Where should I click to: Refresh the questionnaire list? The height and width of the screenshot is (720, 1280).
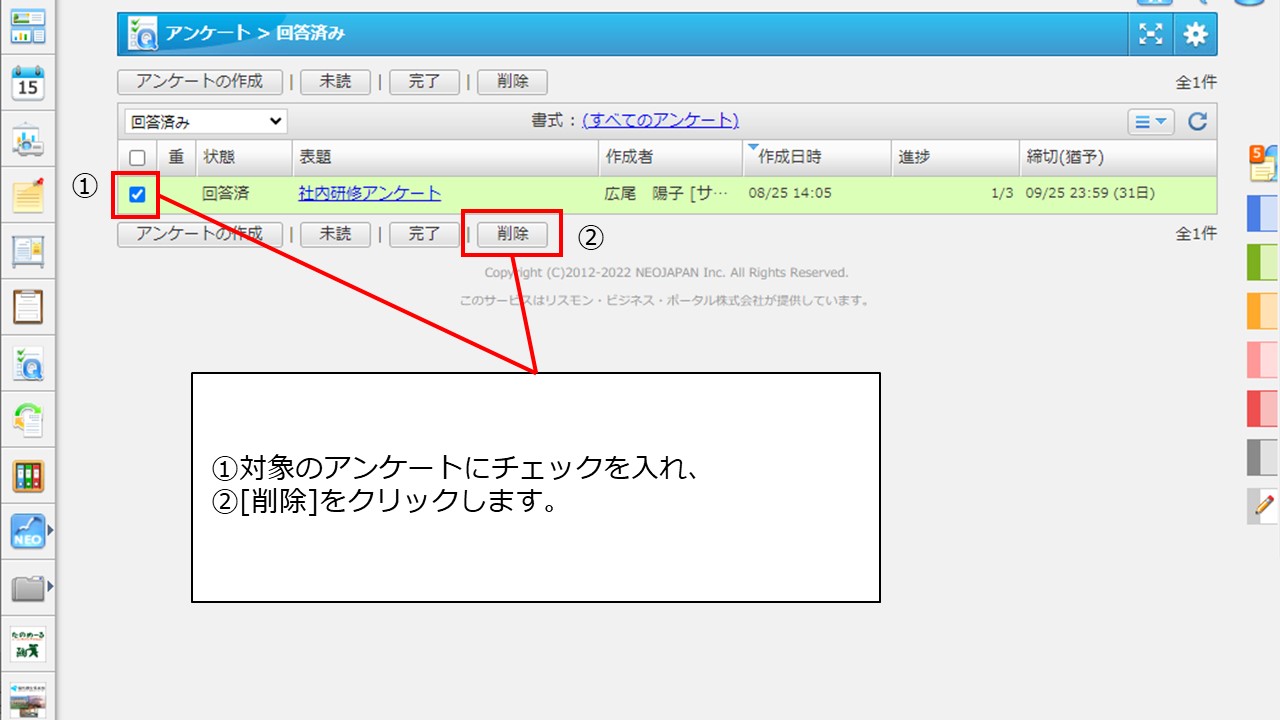pos(1197,122)
